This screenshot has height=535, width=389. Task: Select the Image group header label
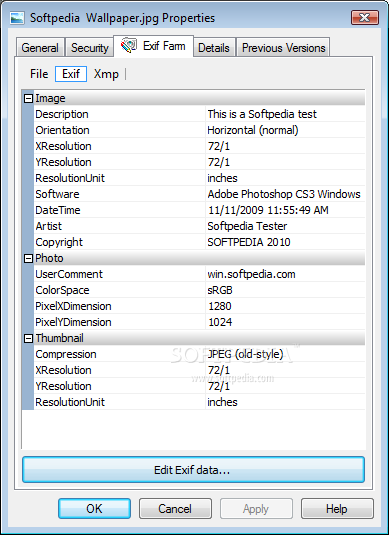(x=50, y=99)
